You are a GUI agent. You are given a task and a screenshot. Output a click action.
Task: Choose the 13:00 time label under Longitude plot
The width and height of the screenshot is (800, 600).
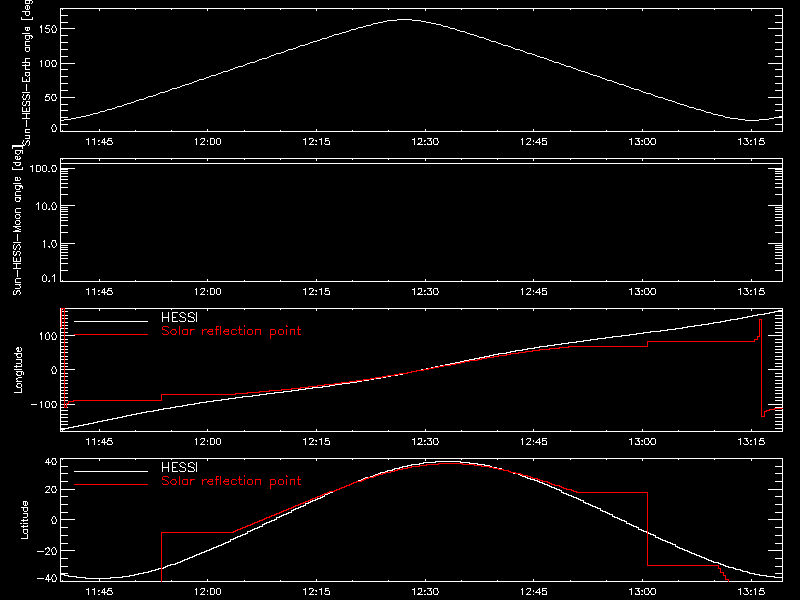coord(642,441)
